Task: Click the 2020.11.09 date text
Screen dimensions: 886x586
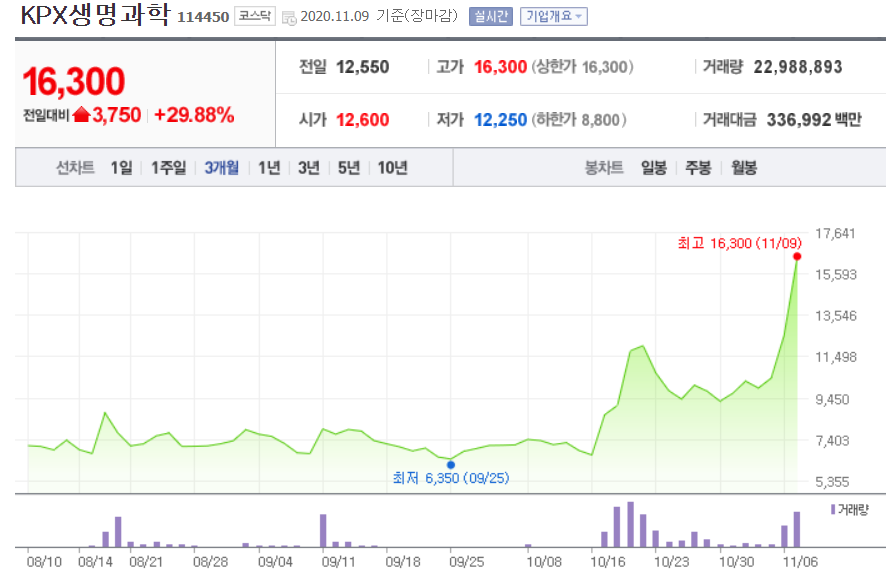Action: [335, 16]
